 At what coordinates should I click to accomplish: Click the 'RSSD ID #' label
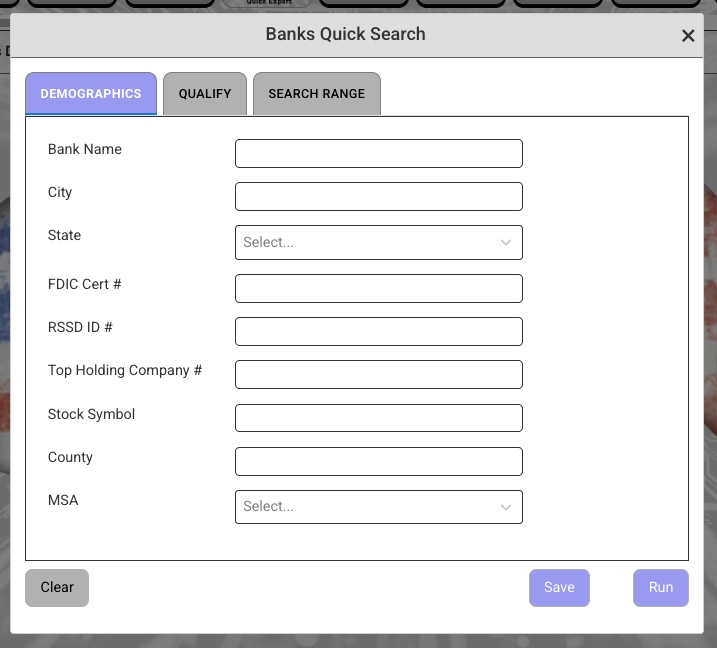coord(80,327)
